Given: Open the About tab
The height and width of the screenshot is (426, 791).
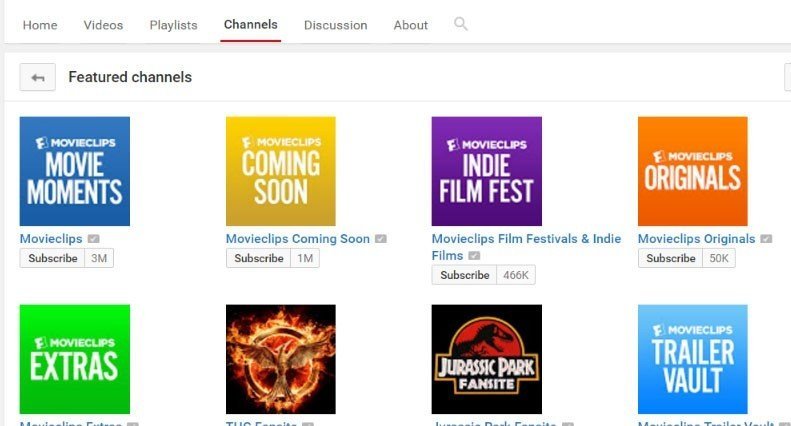Looking at the screenshot, I should [x=411, y=25].
